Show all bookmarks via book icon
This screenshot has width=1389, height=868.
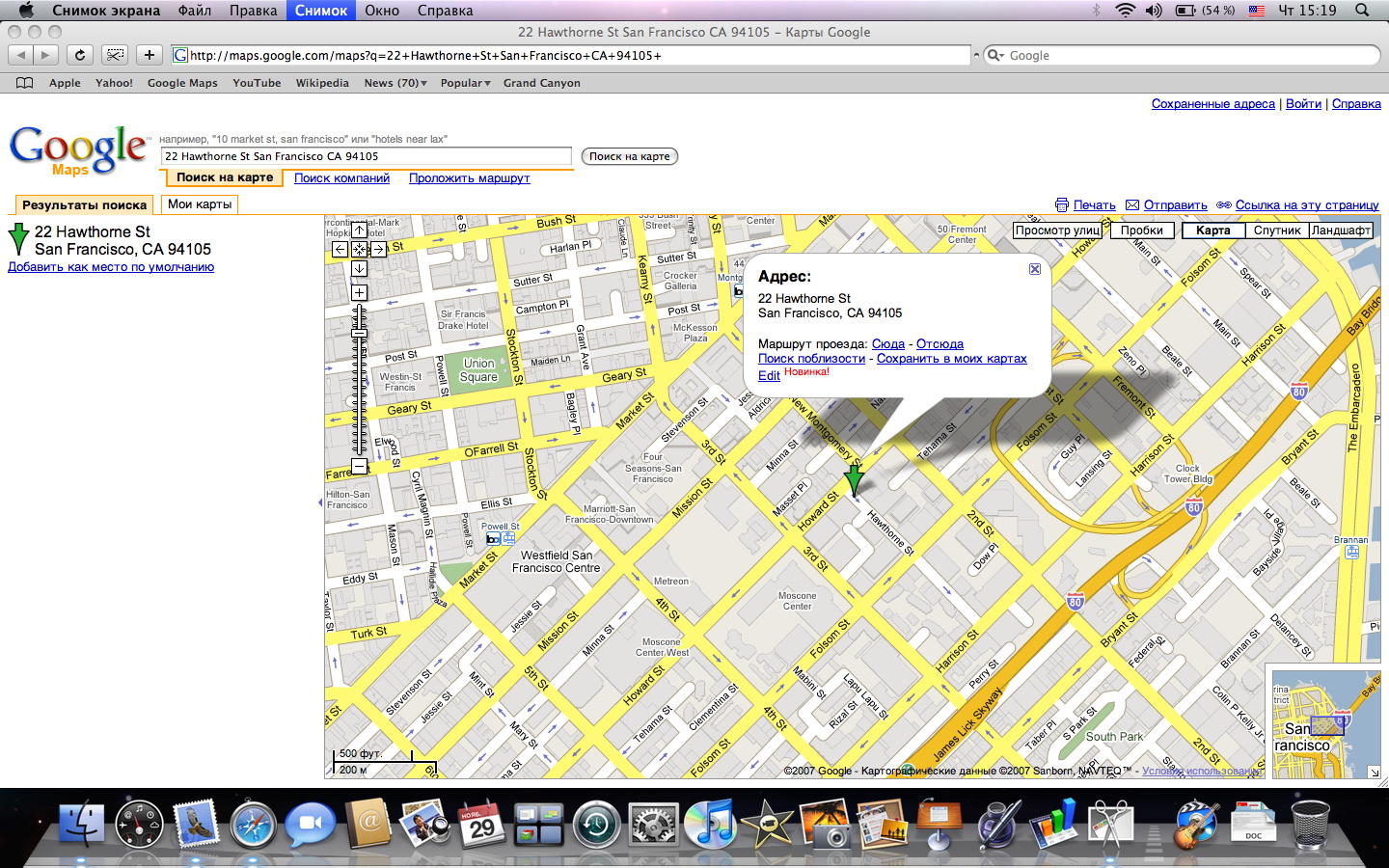25,83
